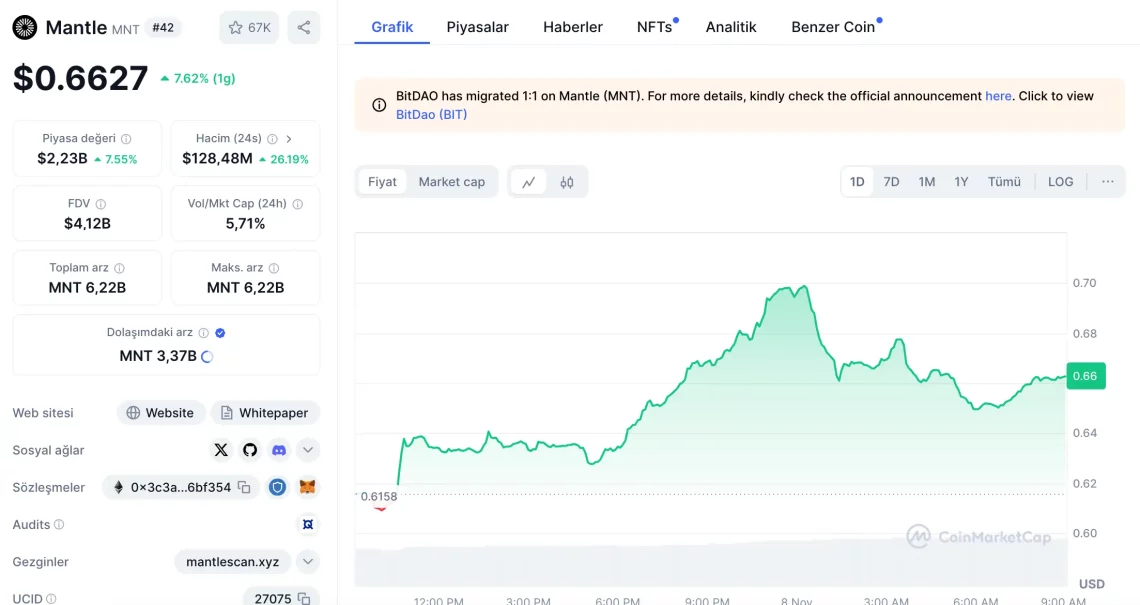The width and height of the screenshot is (1140, 605).
Task: Select the Tümü time range
Action: [x=1004, y=182]
